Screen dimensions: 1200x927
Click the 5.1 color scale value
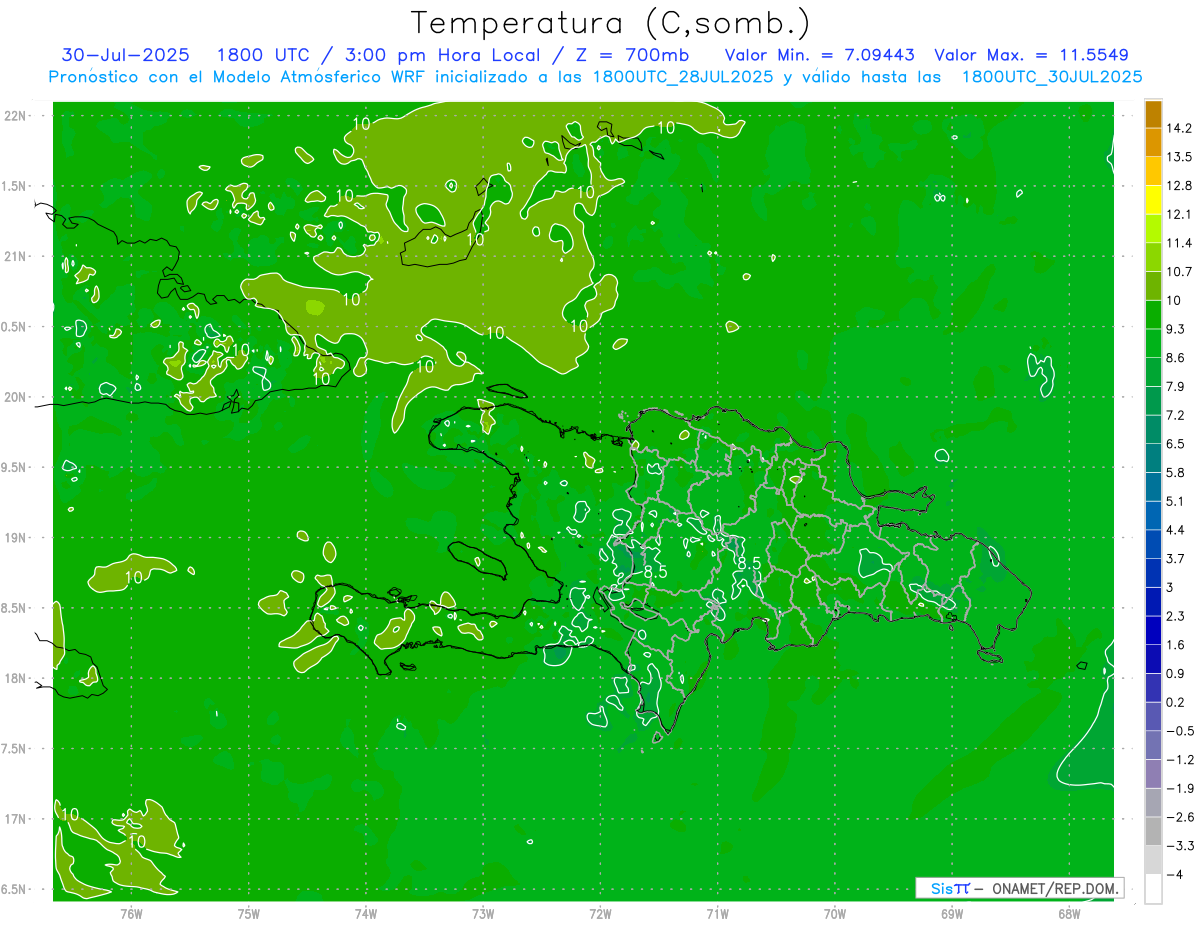tap(1176, 501)
